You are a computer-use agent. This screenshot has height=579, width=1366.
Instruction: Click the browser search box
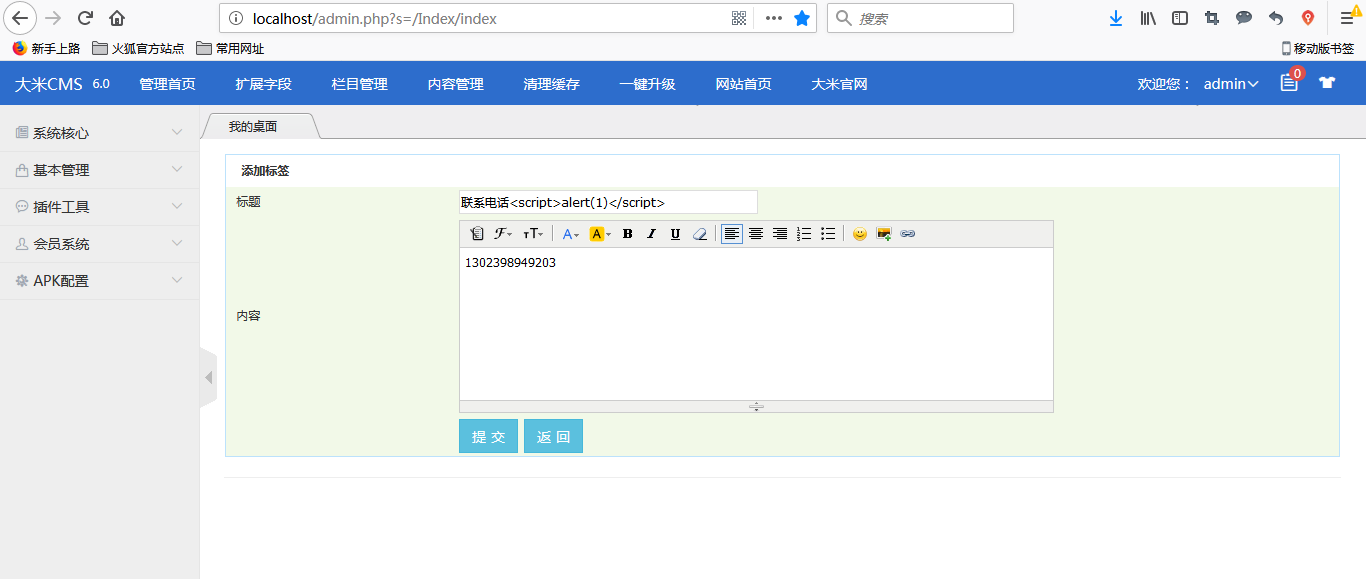[x=920, y=18]
